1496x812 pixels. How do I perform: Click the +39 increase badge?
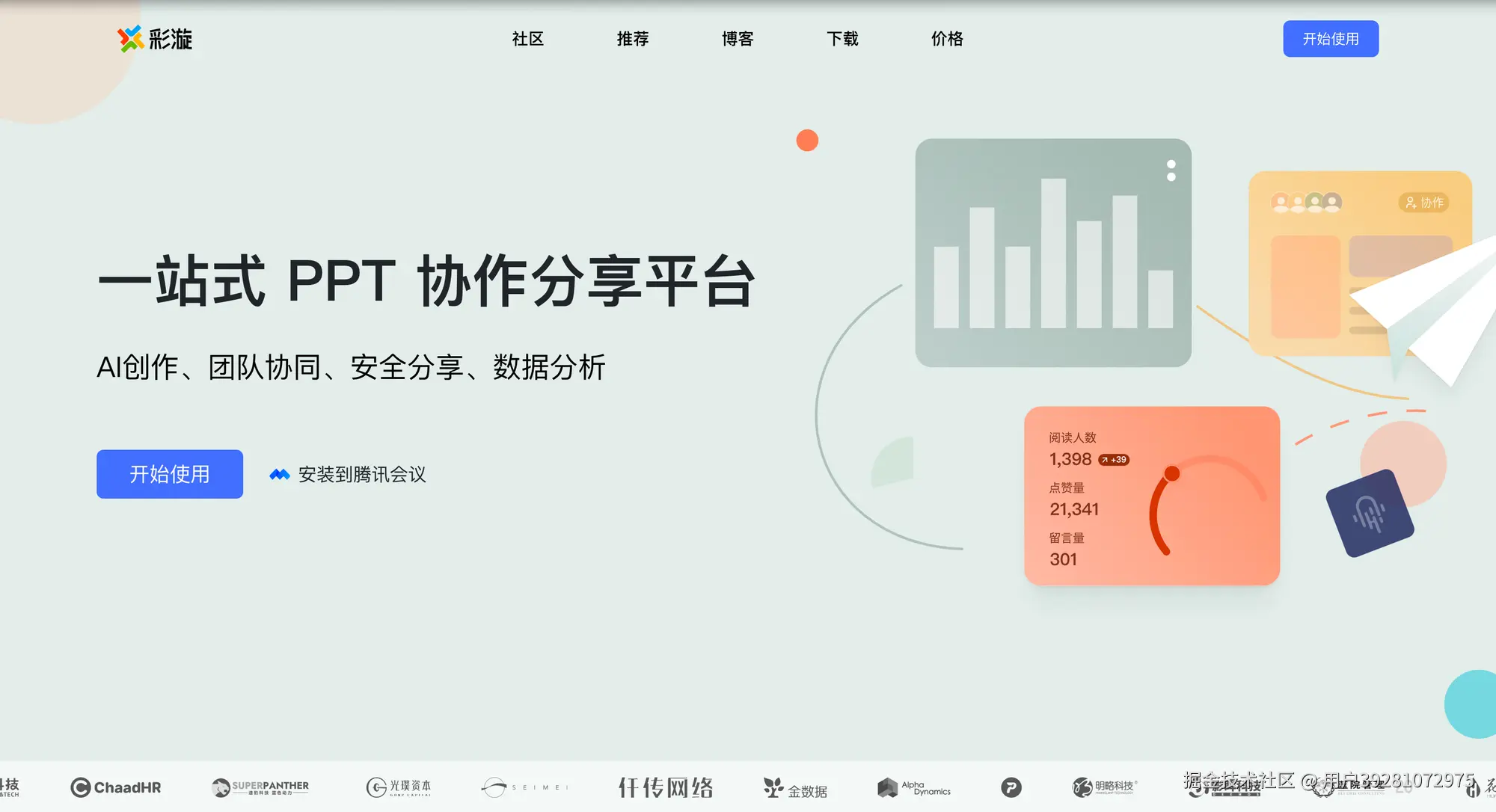(x=1113, y=460)
